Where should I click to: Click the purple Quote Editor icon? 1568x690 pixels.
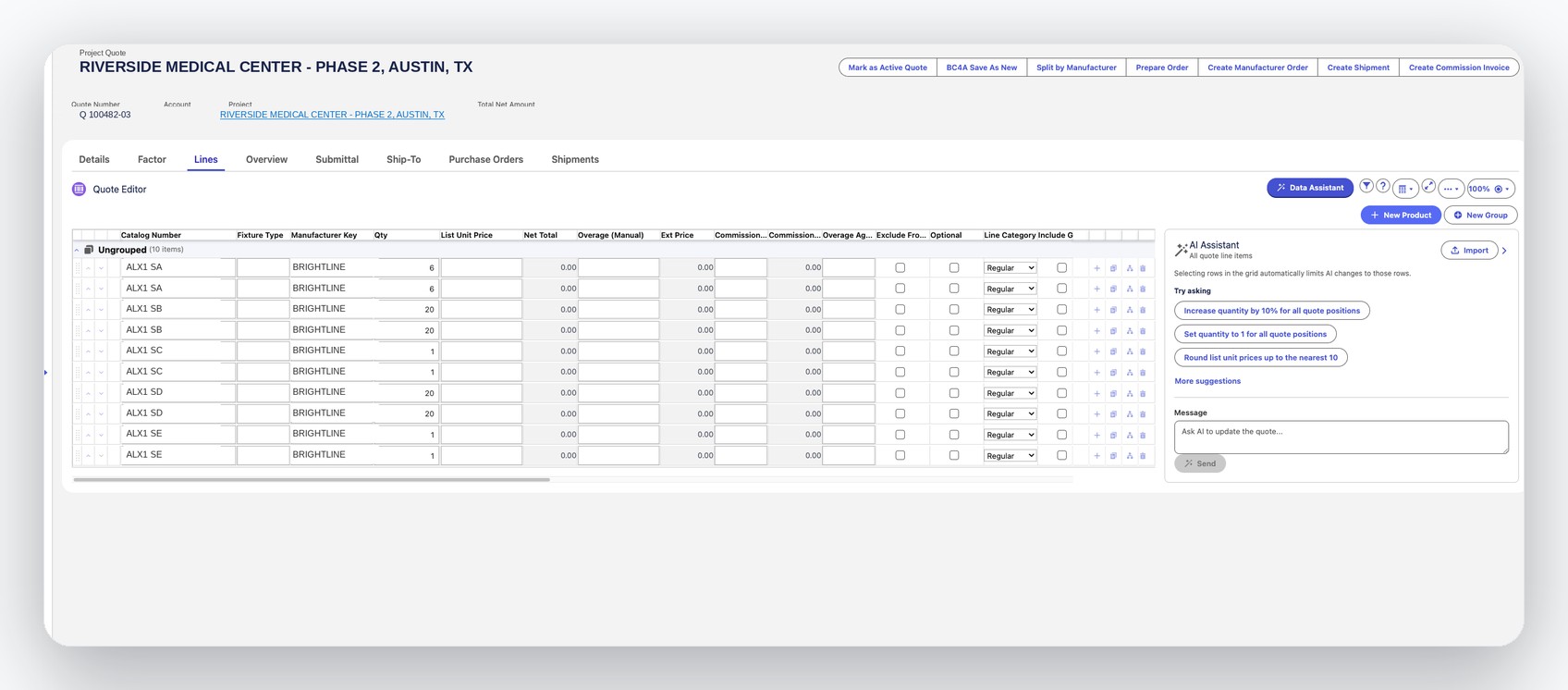pyautogui.click(x=79, y=189)
